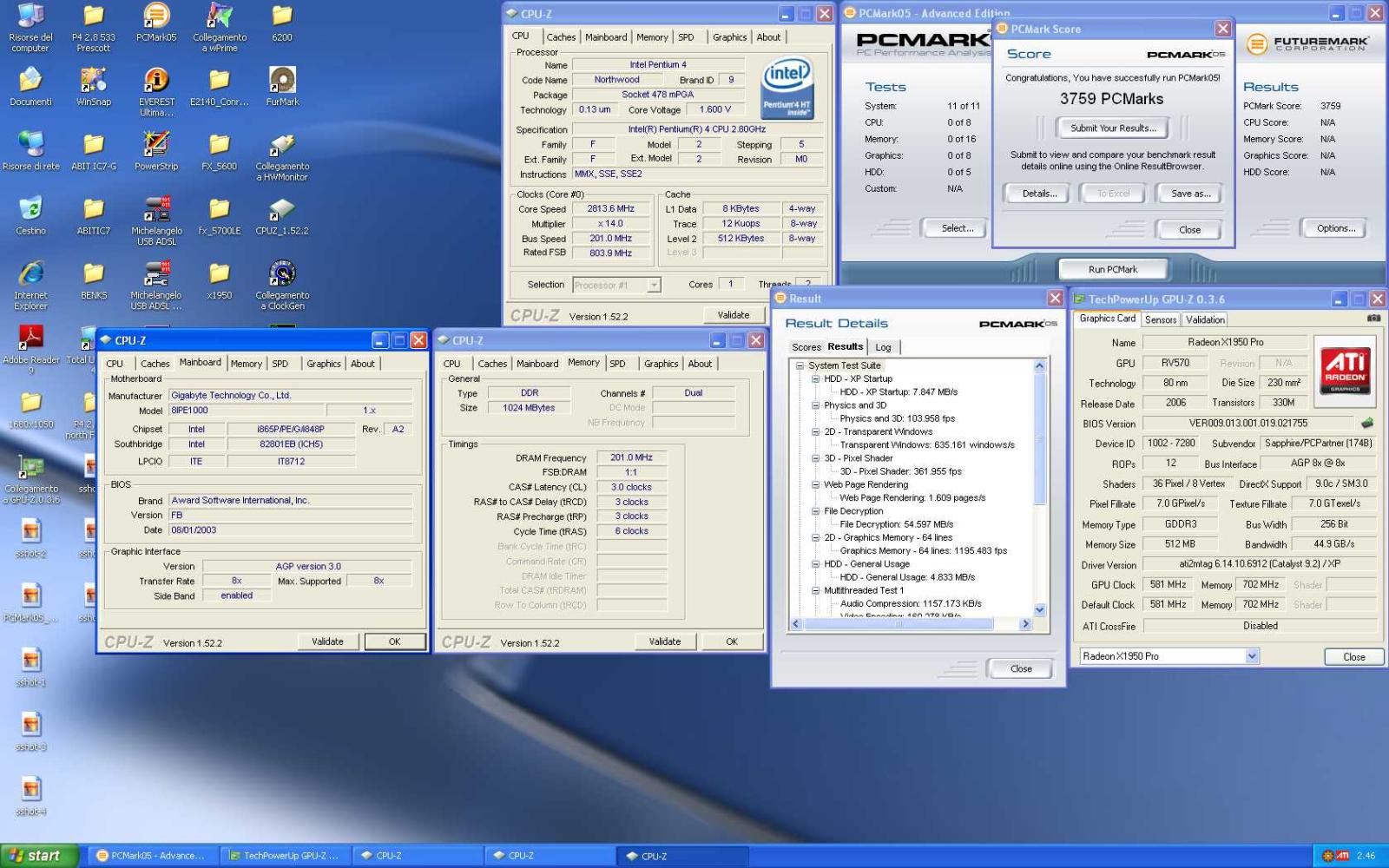This screenshot has width=1389, height=868.
Task: Close the GPU-Z window with Close button
Action: click(x=1353, y=657)
